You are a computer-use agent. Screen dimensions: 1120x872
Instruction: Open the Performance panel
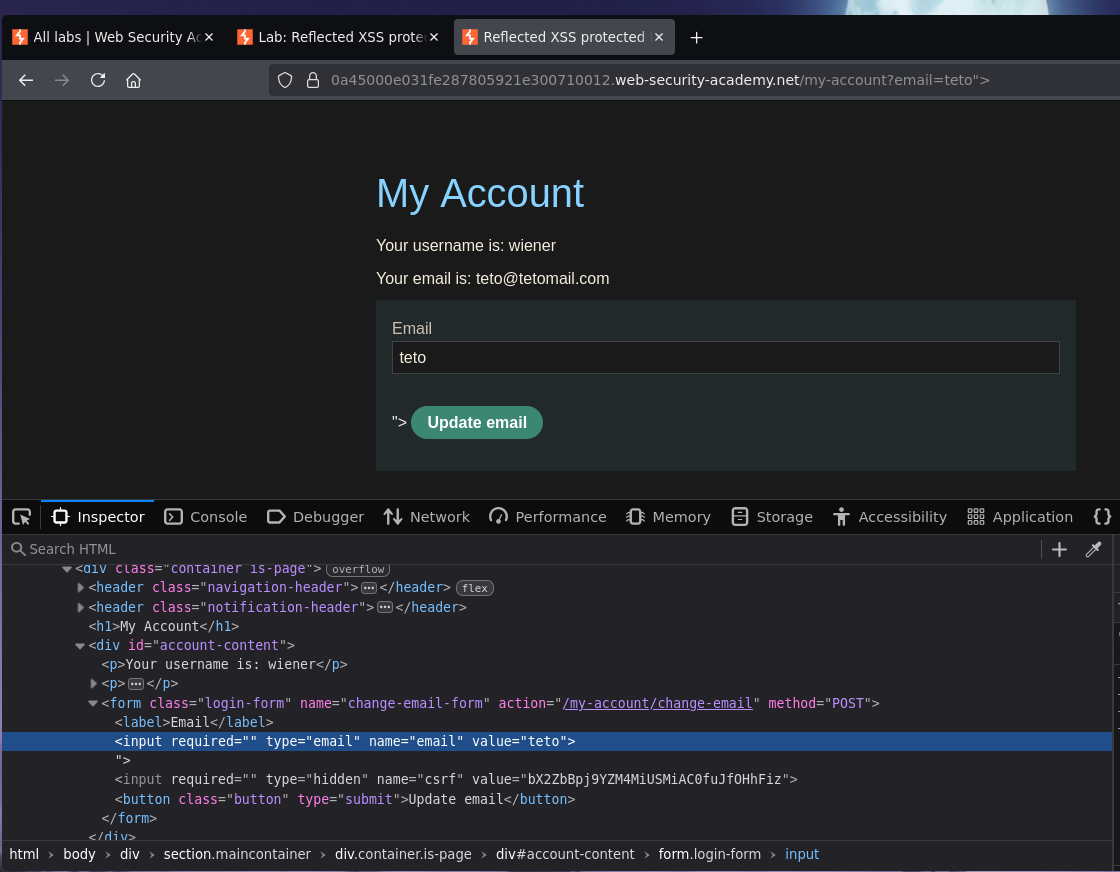pyautogui.click(x=548, y=516)
